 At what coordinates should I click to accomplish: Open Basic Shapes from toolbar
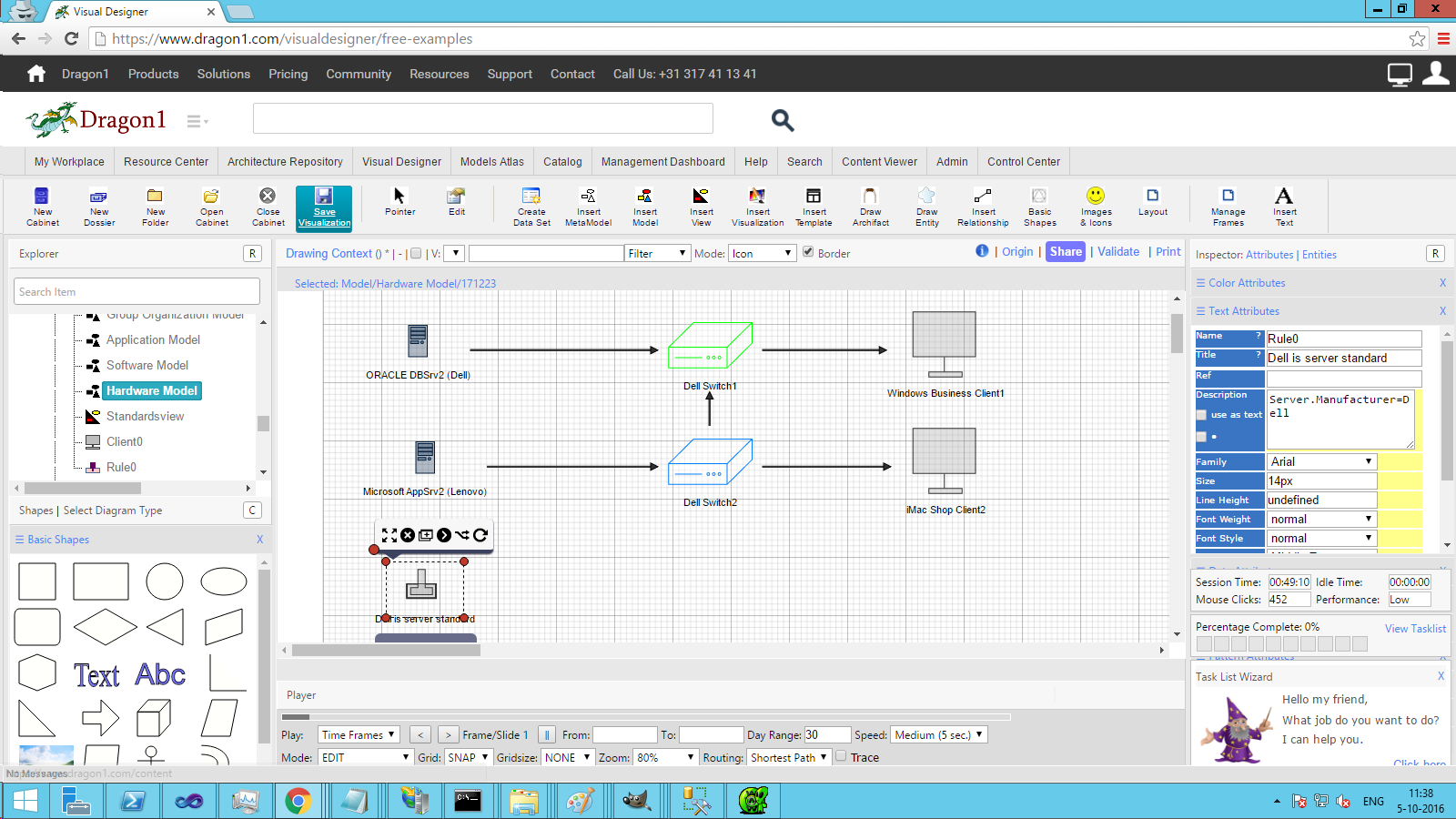click(x=1039, y=206)
